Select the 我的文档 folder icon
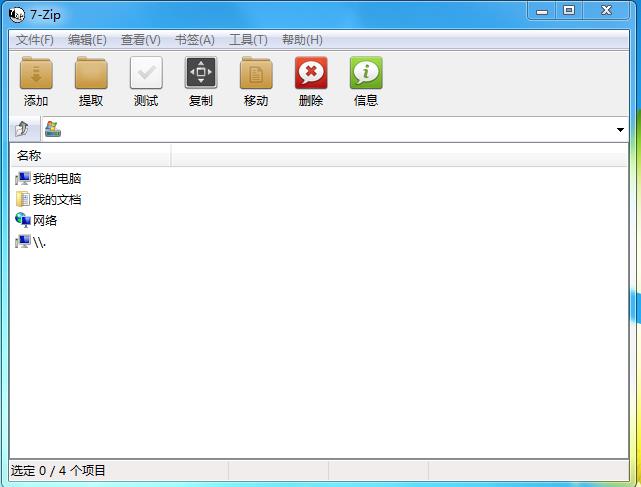Viewport: 641px width, 487px height. (23, 200)
